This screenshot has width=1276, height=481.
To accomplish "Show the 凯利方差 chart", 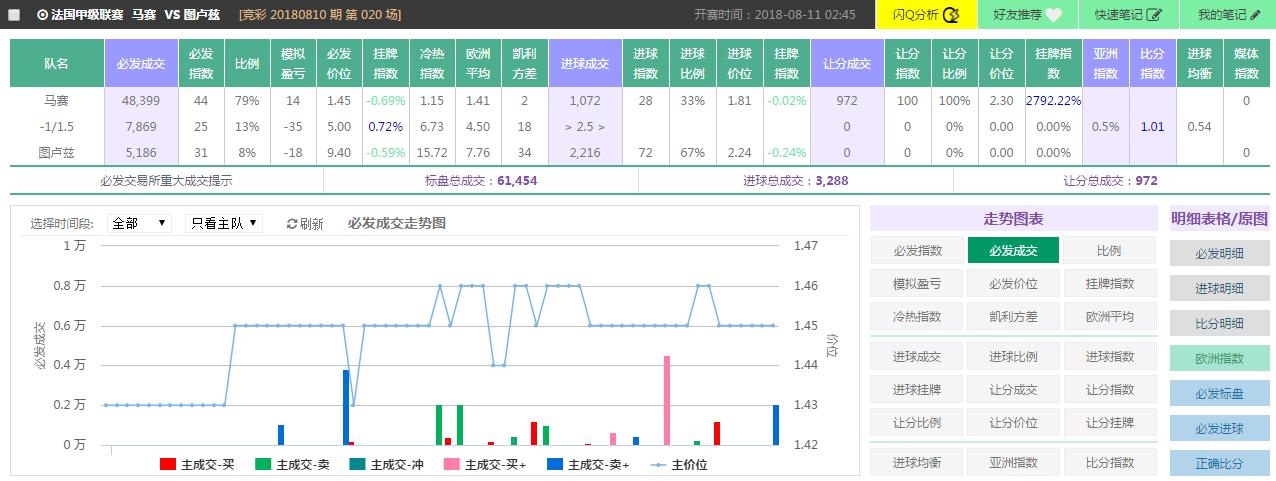I will pos(1013,316).
